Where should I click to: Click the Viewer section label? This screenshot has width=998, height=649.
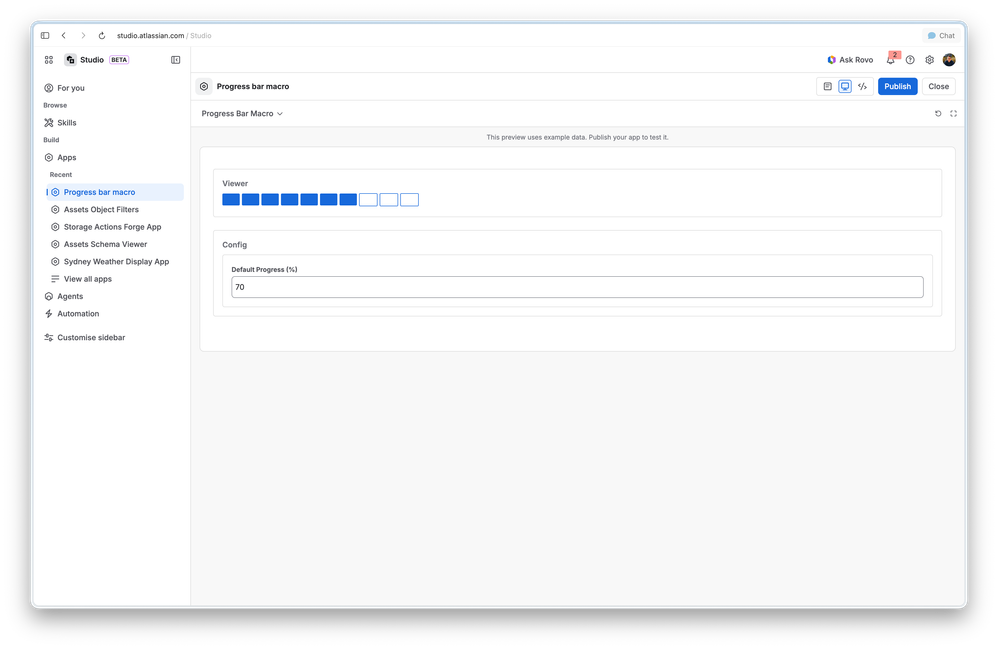pos(235,183)
